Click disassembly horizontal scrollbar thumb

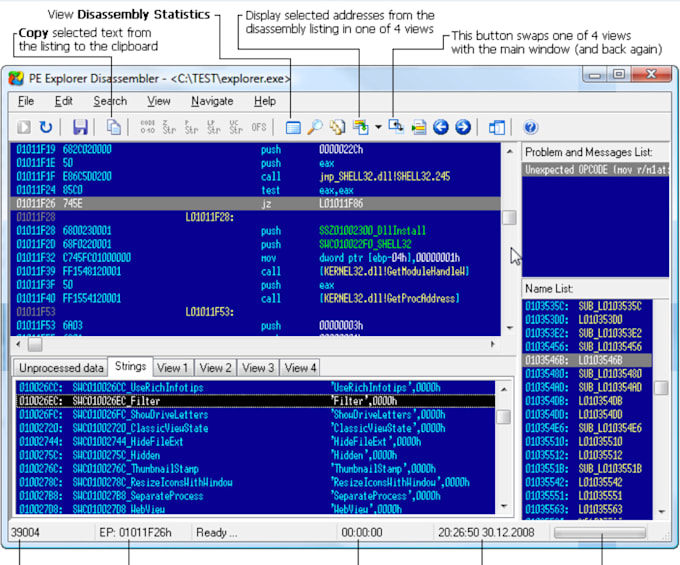pos(35,345)
